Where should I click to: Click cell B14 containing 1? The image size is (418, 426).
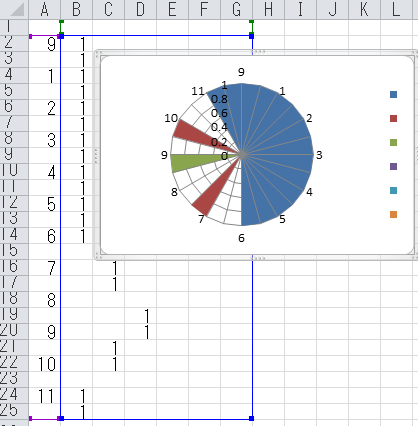(x=76, y=235)
